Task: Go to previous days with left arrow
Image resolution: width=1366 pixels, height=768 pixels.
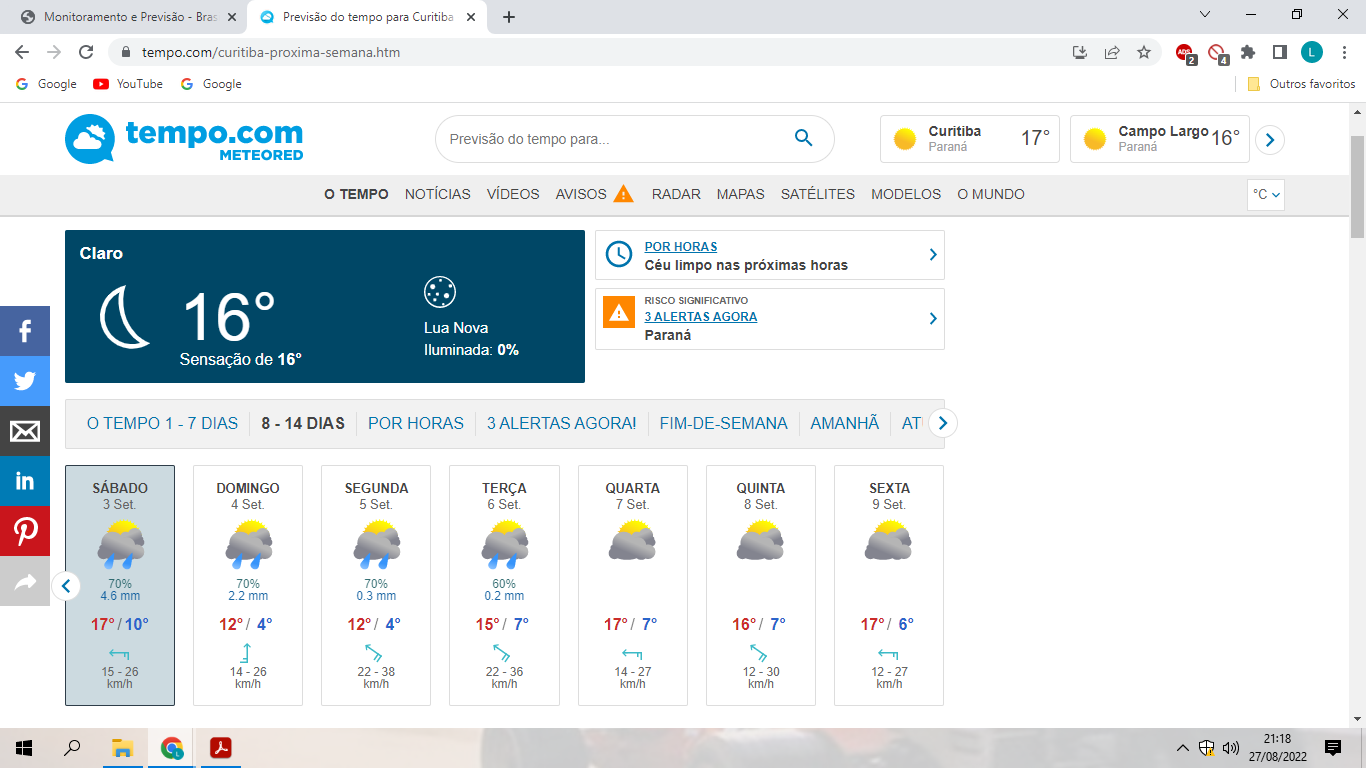Action: (x=66, y=586)
